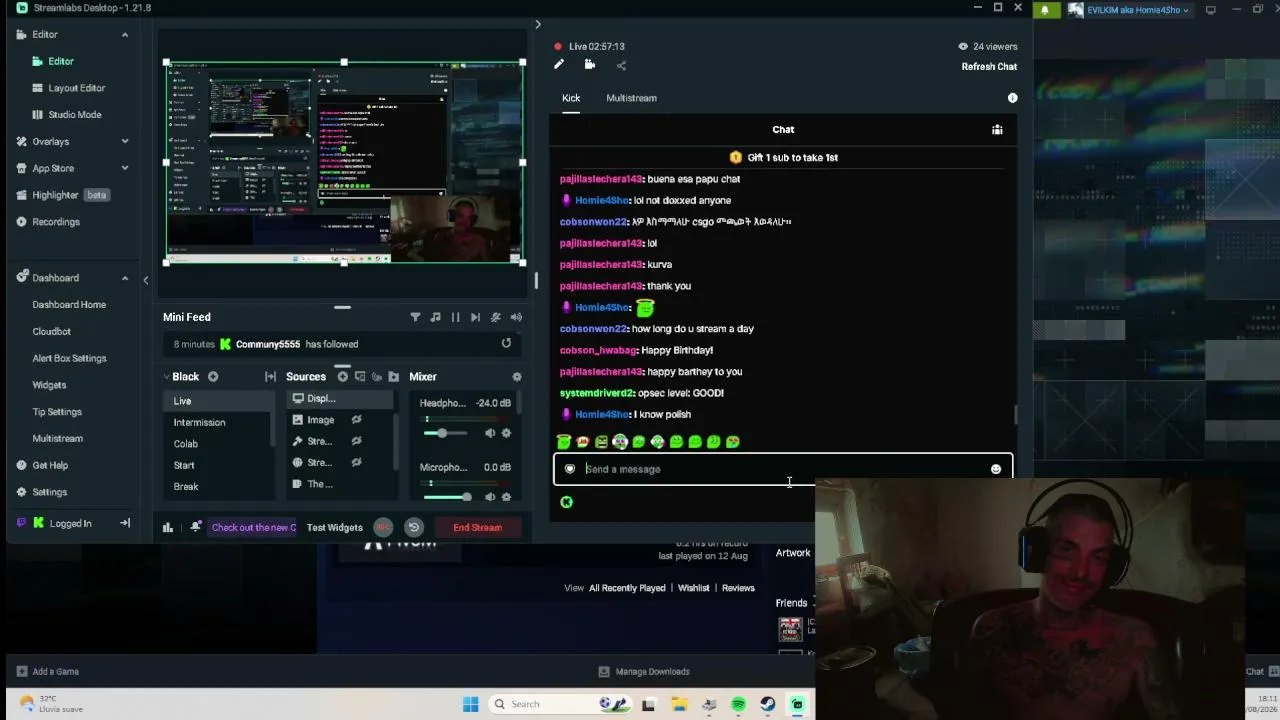Expand the sidebar next to Logged In
1280x720 pixels.
tap(125, 523)
